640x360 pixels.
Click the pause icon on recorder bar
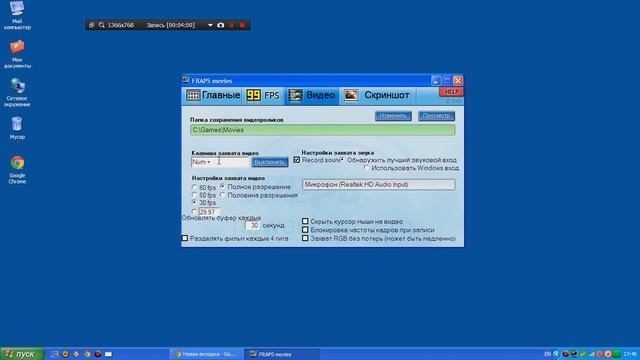[231, 25]
